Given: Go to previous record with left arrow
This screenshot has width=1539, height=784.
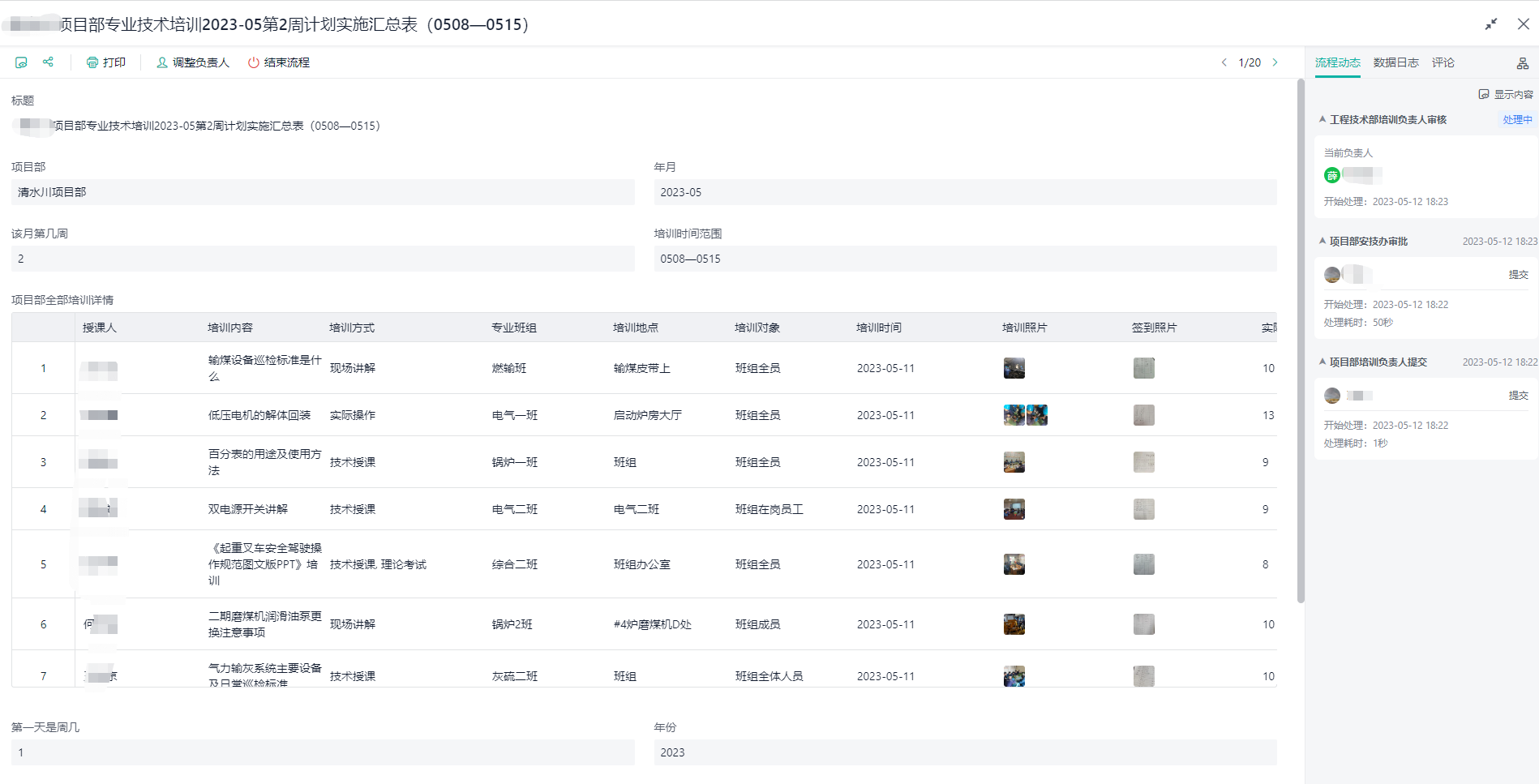Looking at the screenshot, I should [1224, 62].
